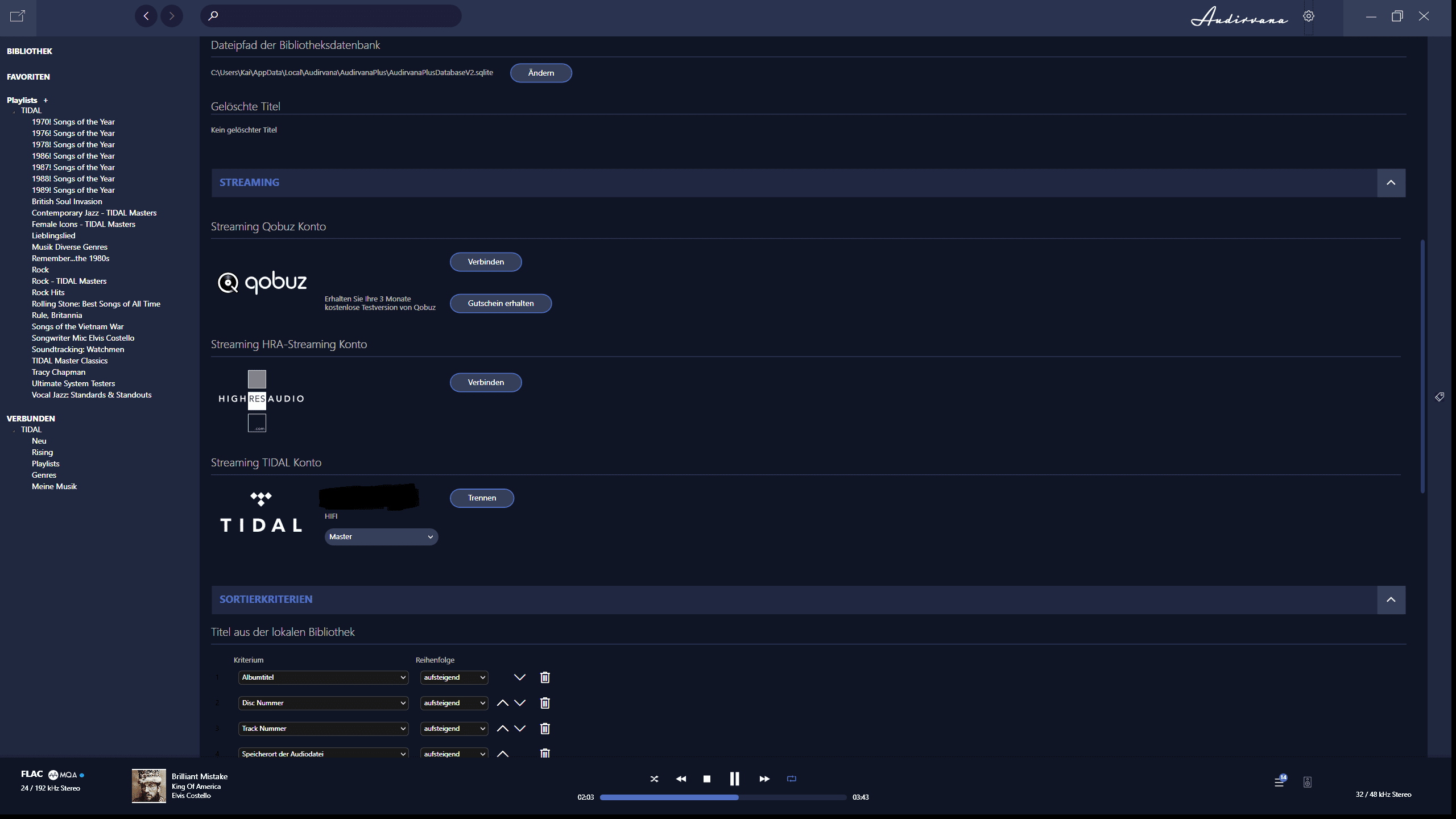
Task: Pause the current track
Action: click(x=734, y=779)
